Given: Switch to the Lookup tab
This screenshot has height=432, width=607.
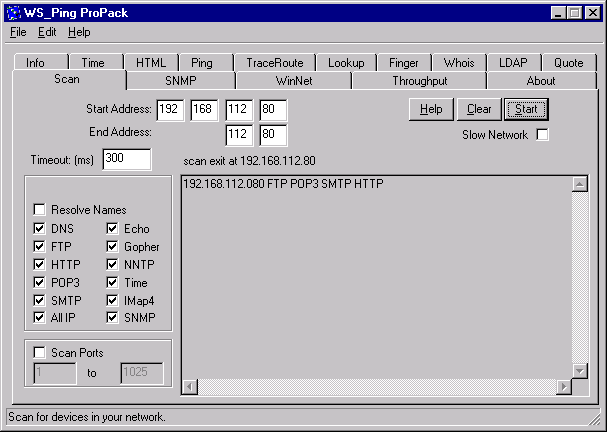Looking at the screenshot, I should pyautogui.click(x=346, y=63).
